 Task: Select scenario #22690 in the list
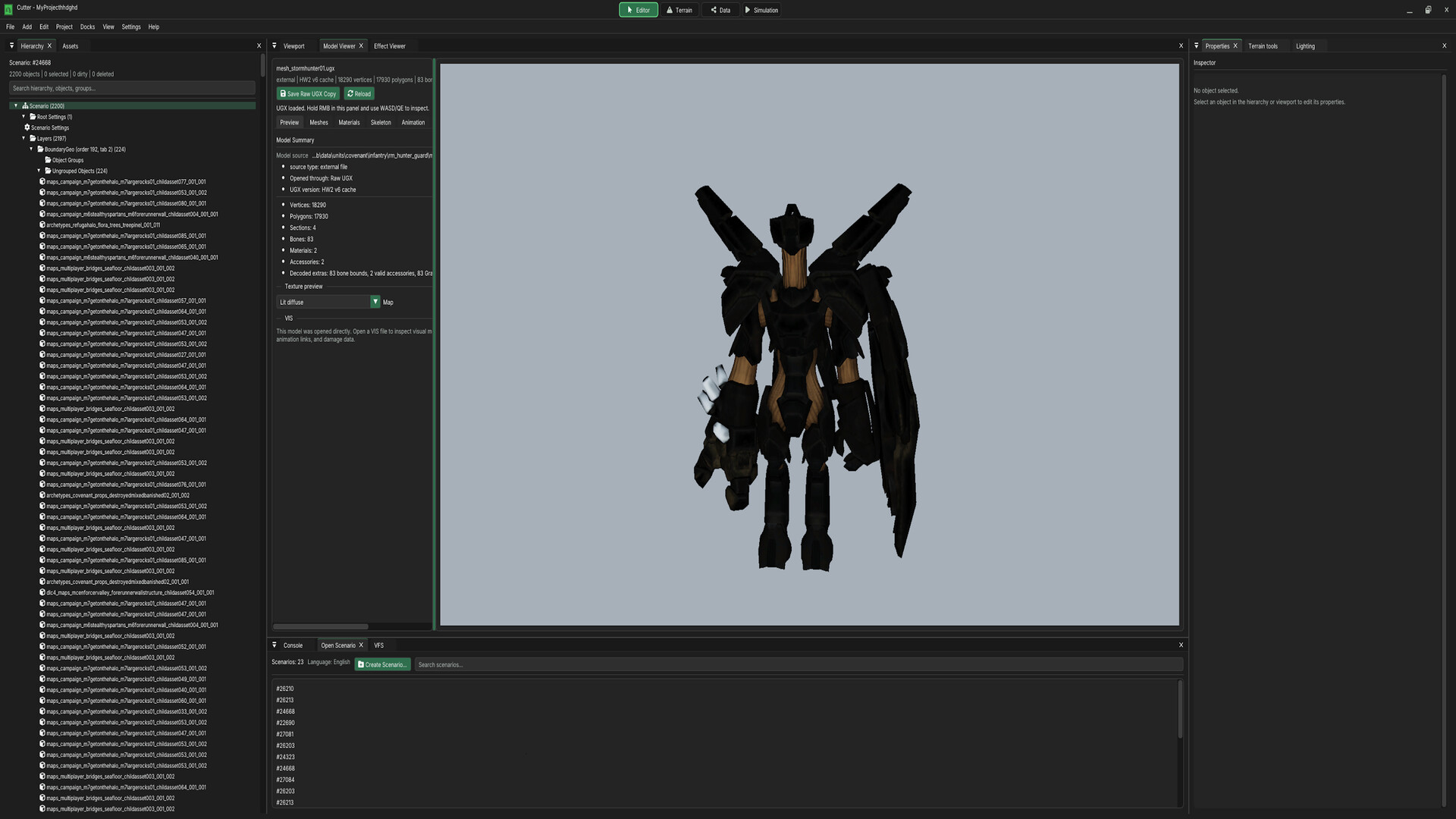pos(285,723)
